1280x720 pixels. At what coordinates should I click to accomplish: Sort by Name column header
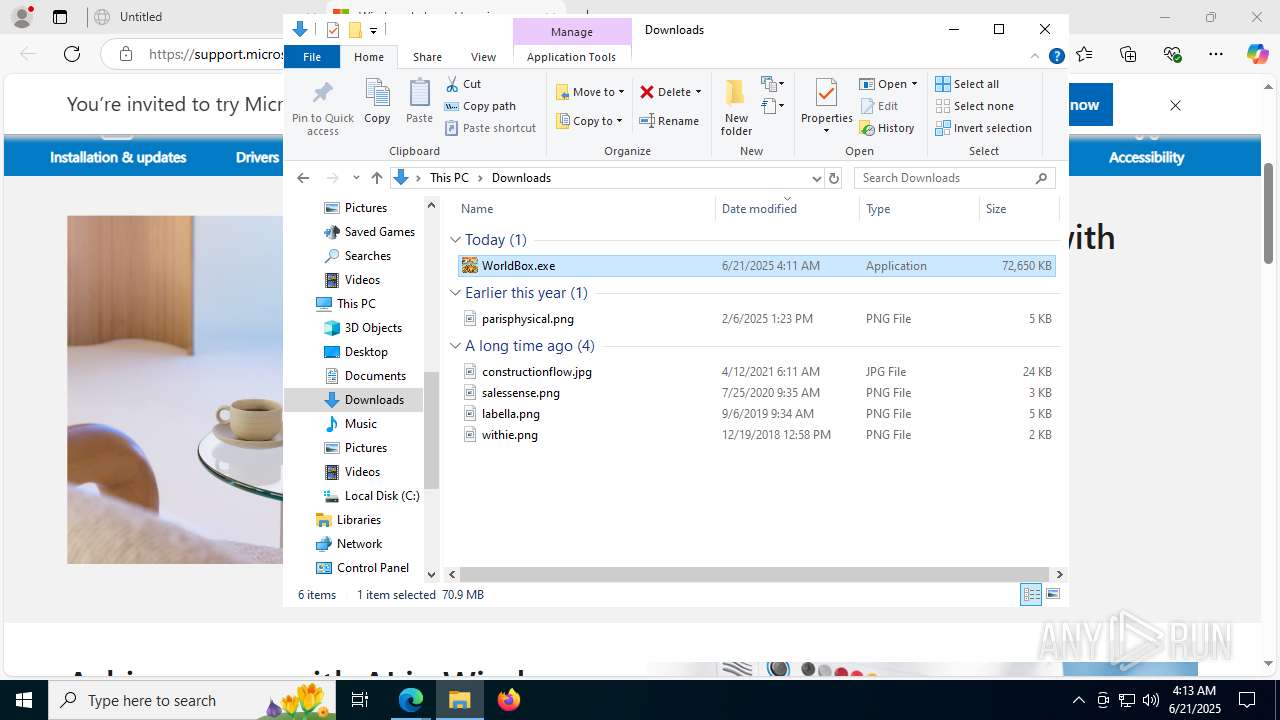coord(585,209)
